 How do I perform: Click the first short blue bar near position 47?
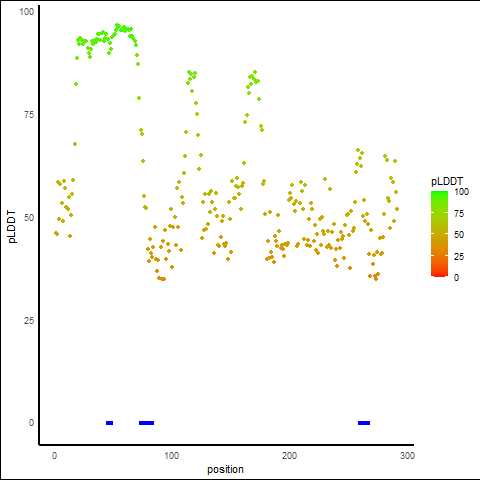[x=109, y=423]
